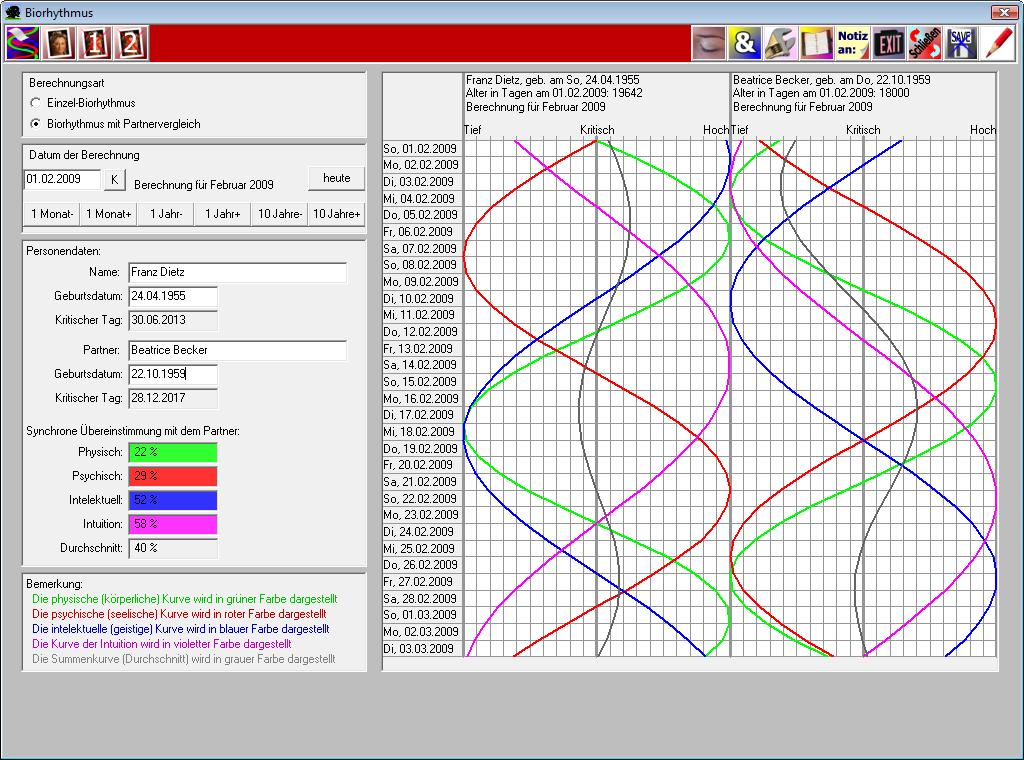Open the notebook diary icon
This screenshot has width=1024, height=760.
tap(817, 43)
